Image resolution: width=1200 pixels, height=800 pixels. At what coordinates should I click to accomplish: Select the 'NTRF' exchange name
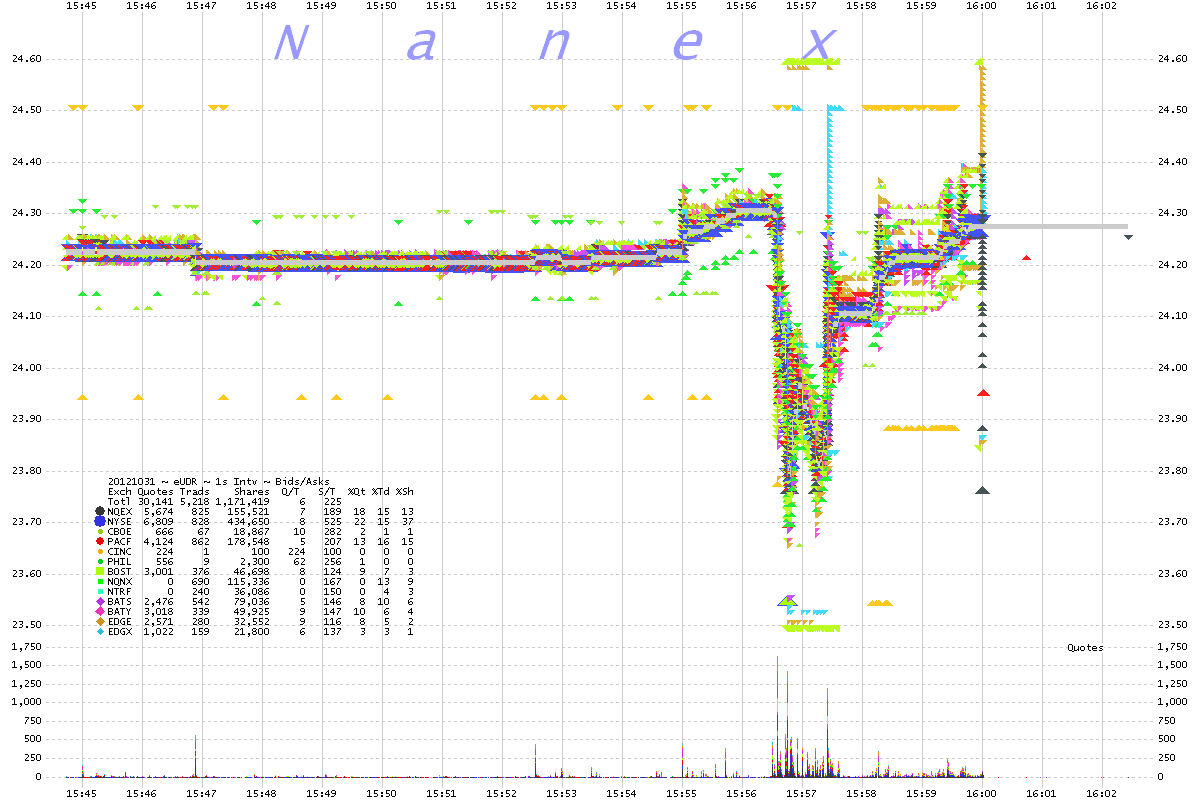[x=120, y=591]
